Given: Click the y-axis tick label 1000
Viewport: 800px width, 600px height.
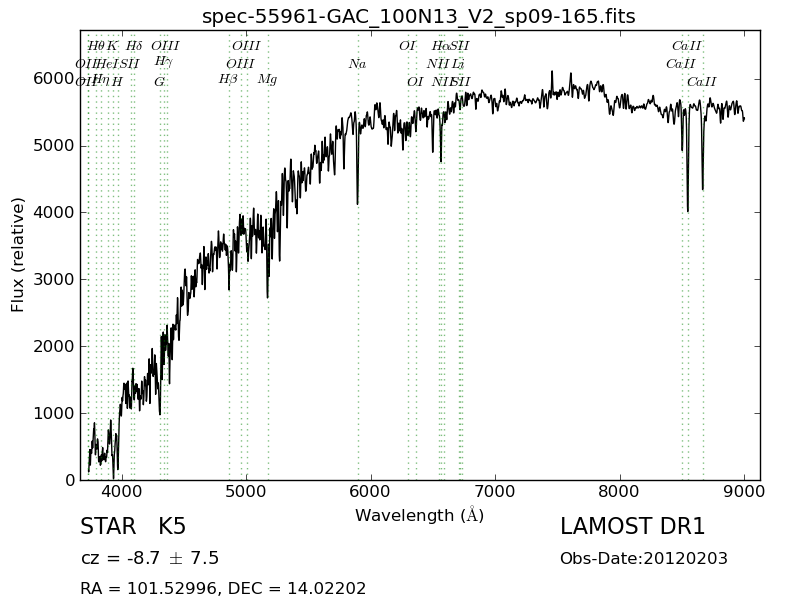Looking at the screenshot, I should [x=54, y=413].
